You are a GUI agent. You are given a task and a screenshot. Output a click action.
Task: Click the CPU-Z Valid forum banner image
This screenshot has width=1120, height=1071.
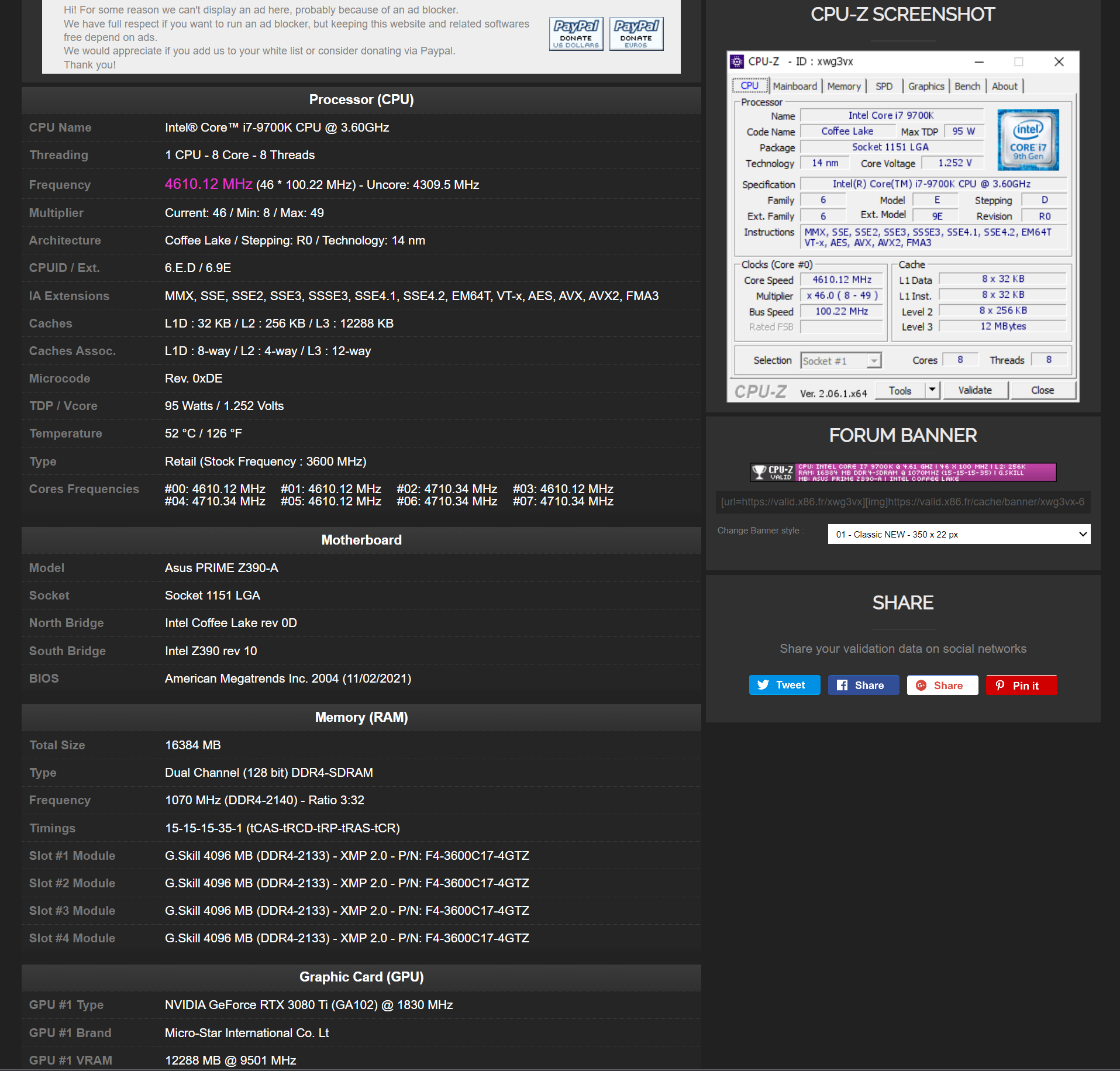(x=903, y=472)
